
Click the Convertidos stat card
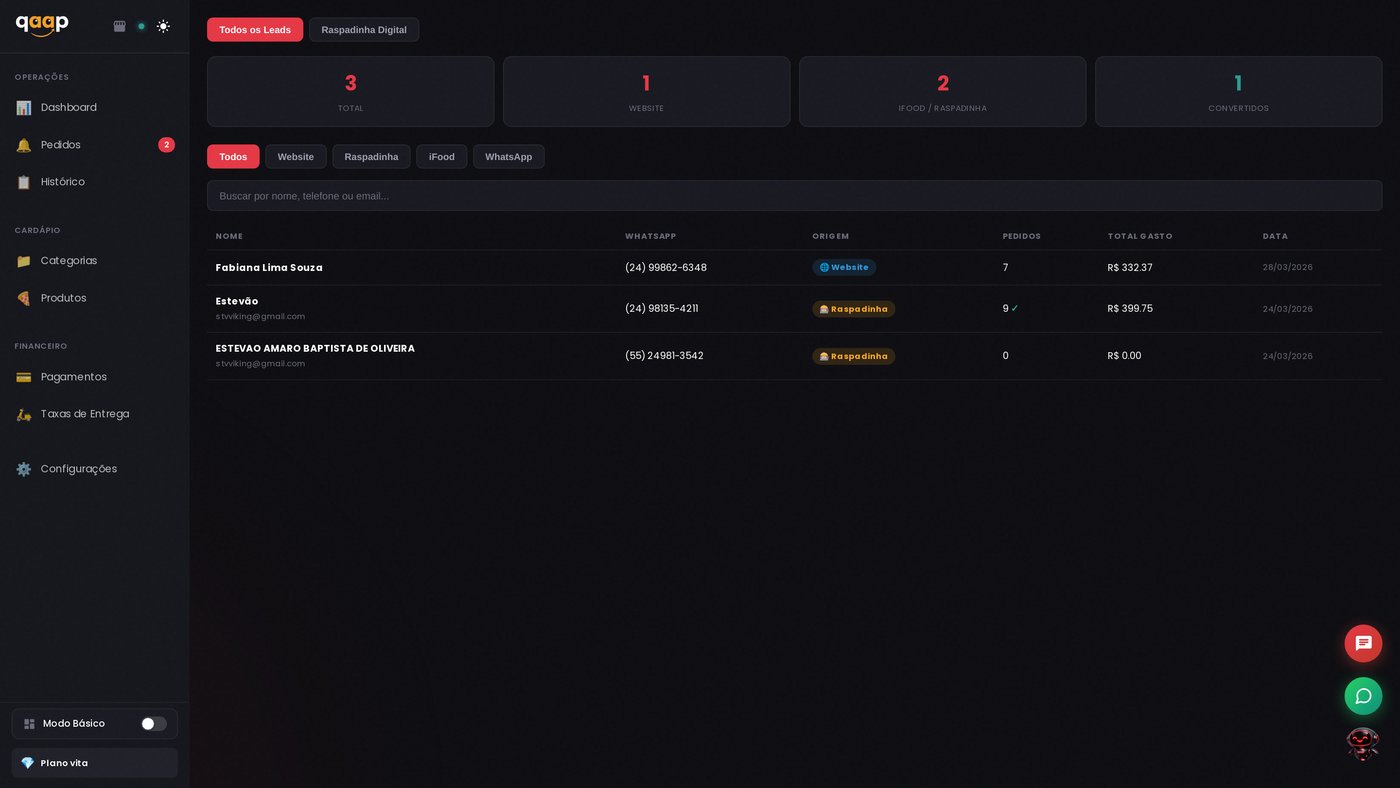(x=1238, y=92)
